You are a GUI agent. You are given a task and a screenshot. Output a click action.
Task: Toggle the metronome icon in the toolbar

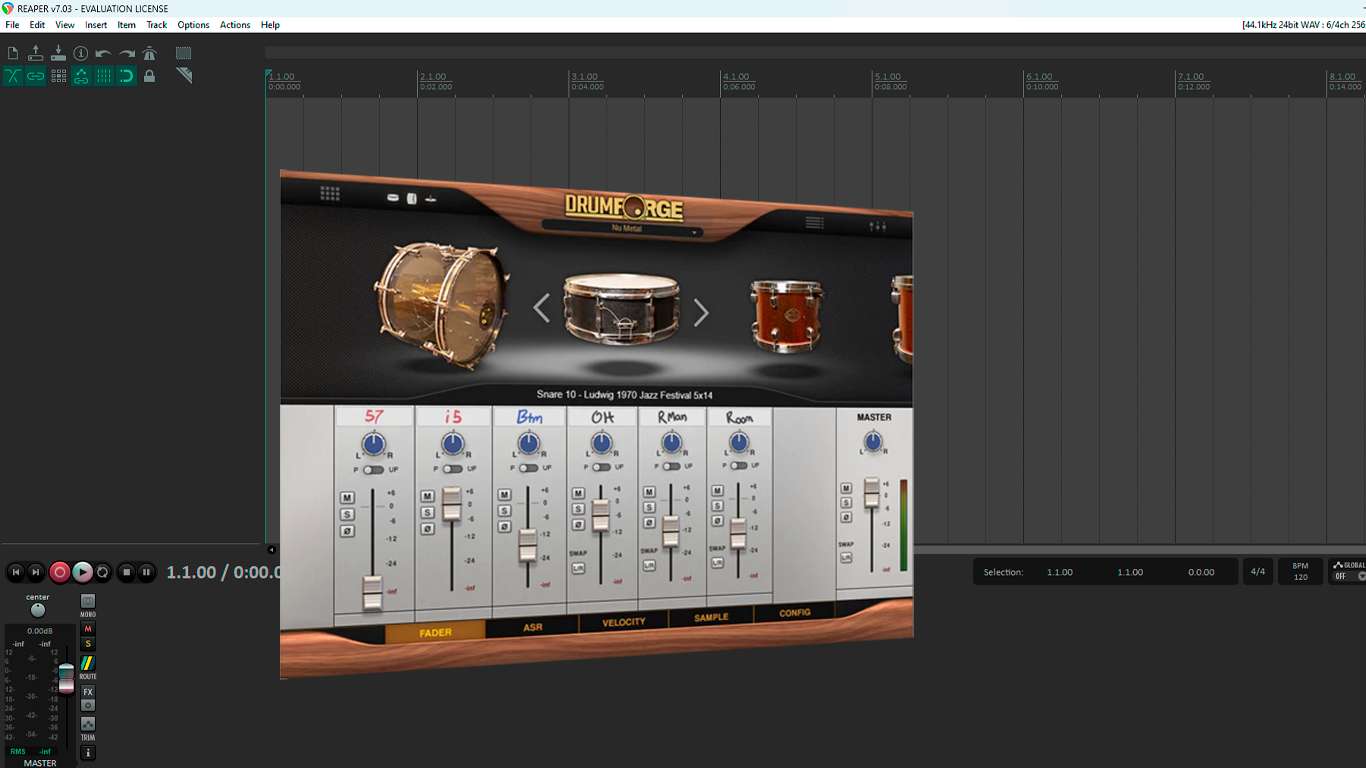click(x=150, y=53)
